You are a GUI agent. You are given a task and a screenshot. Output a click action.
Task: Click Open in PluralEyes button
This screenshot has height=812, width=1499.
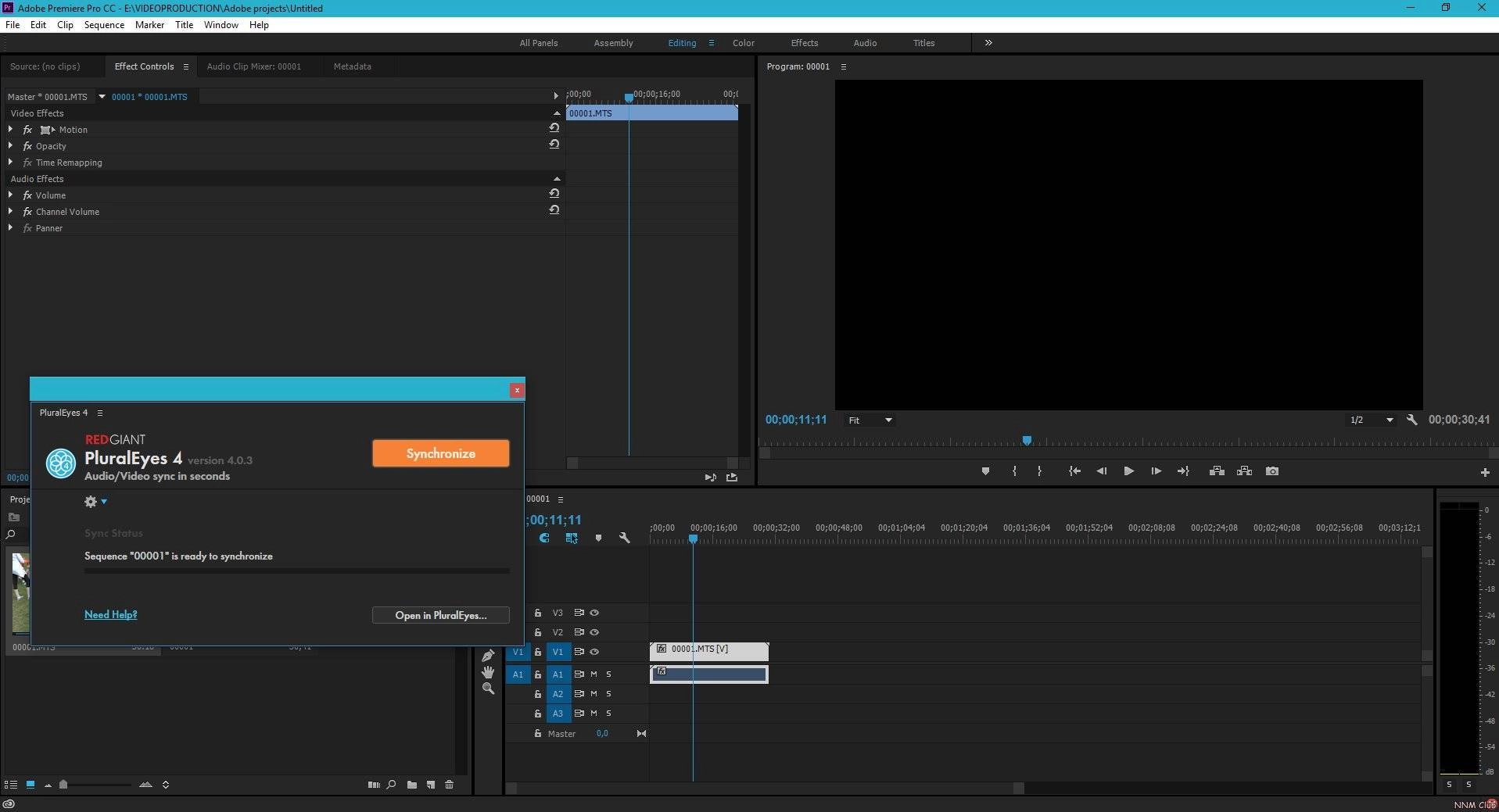pyautogui.click(x=441, y=615)
